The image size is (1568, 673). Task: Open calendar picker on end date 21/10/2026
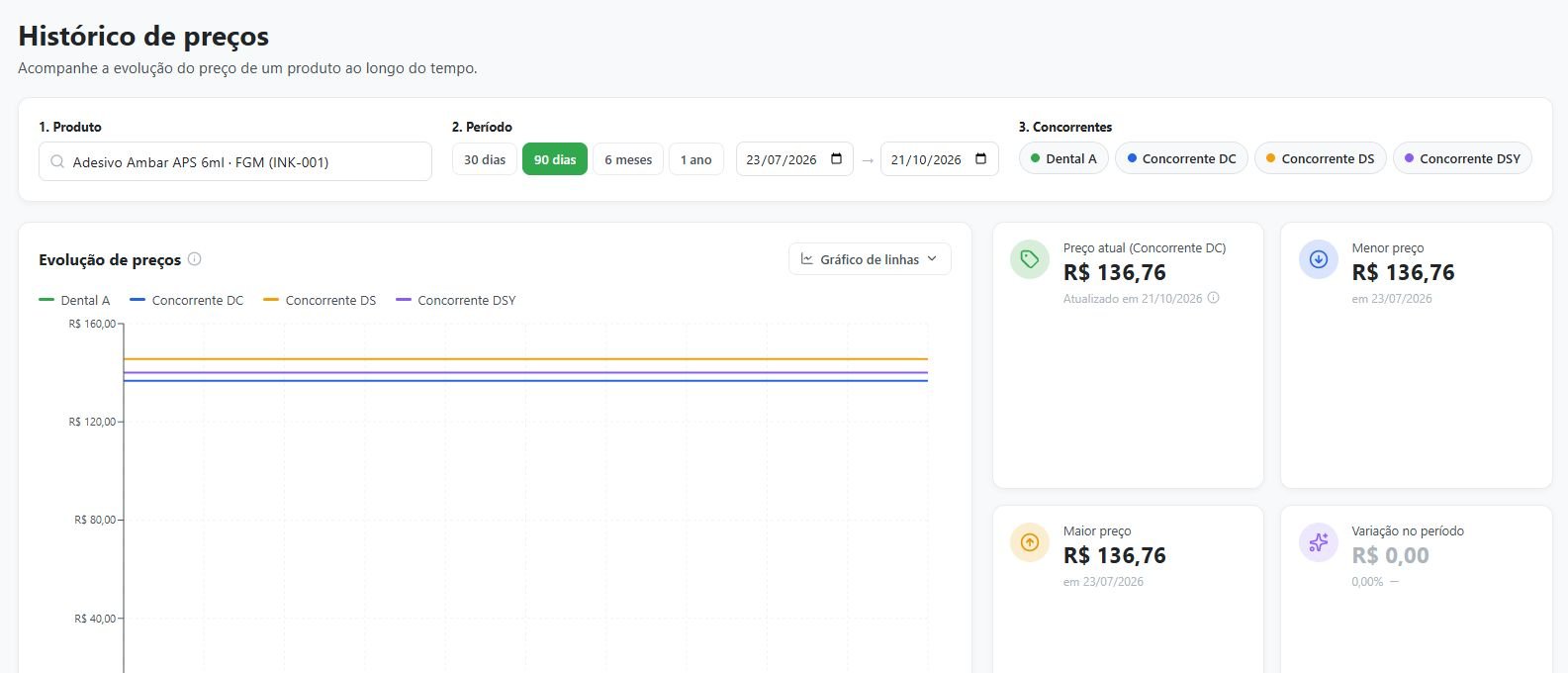(980, 159)
